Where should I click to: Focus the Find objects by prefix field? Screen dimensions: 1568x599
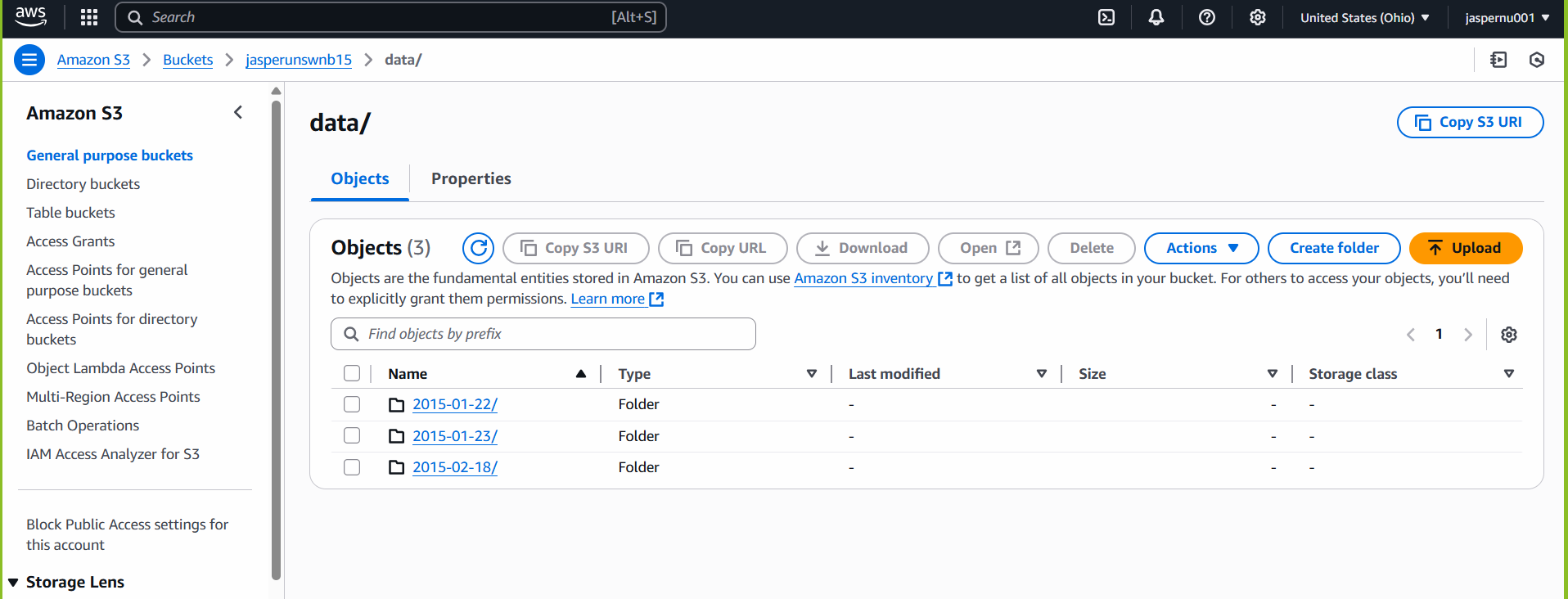[x=543, y=334]
